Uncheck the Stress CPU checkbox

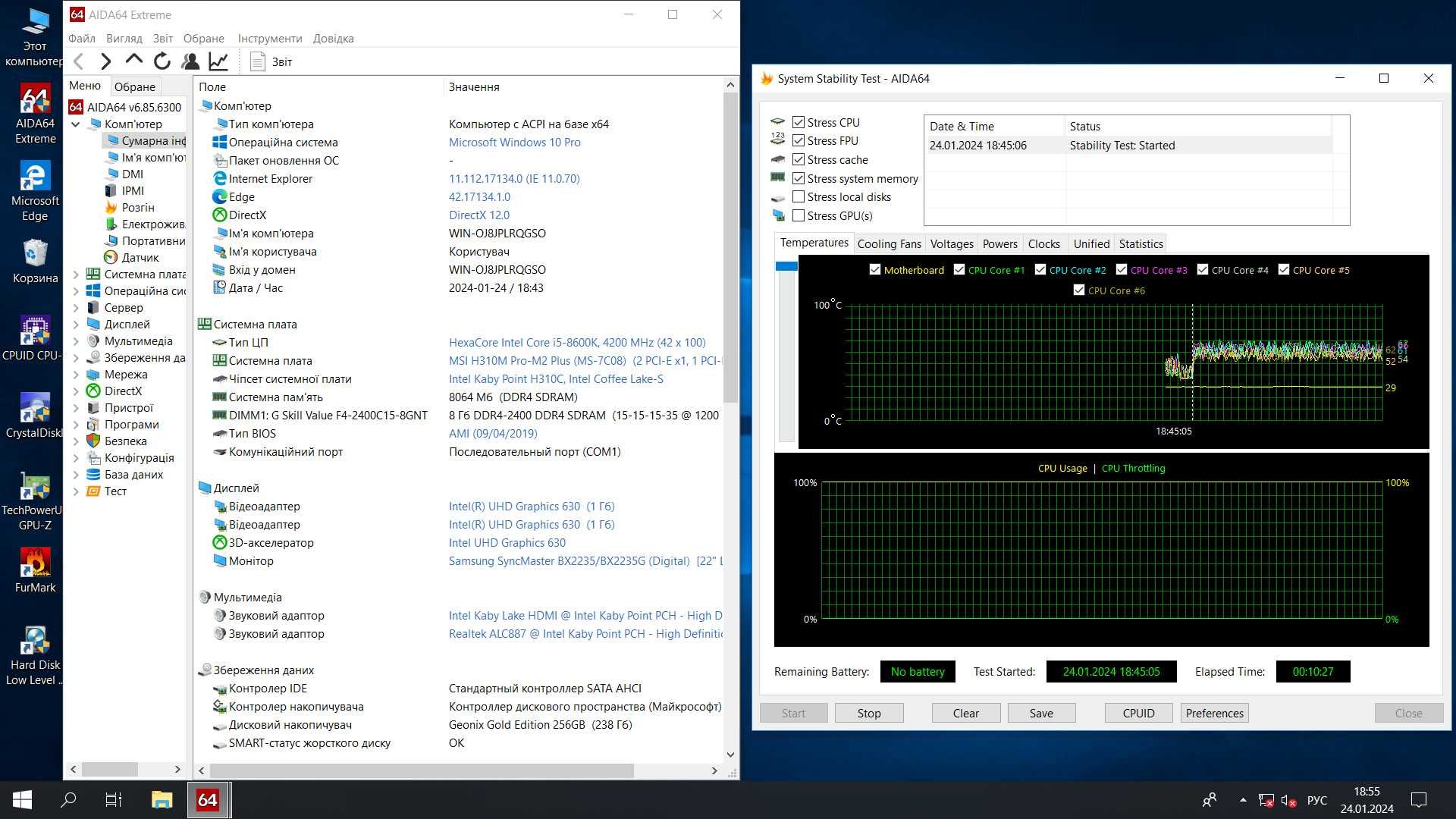pos(798,122)
